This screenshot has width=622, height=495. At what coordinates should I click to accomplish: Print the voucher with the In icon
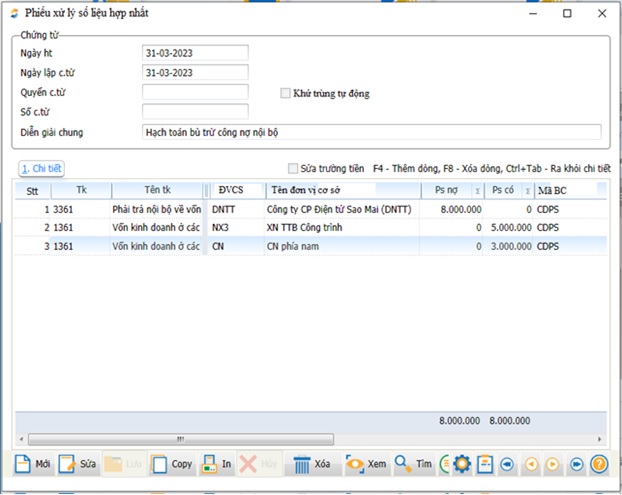pyautogui.click(x=210, y=464)
